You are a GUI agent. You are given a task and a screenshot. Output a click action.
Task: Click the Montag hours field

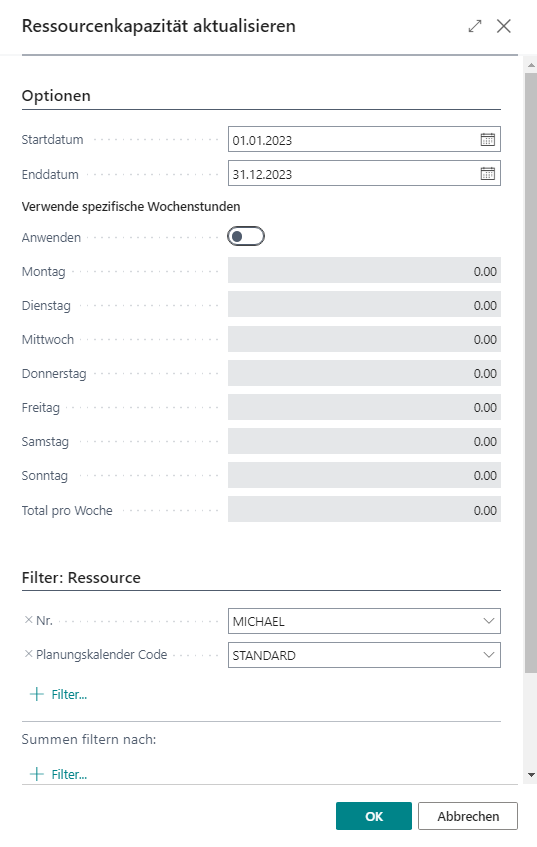[364, 270]
